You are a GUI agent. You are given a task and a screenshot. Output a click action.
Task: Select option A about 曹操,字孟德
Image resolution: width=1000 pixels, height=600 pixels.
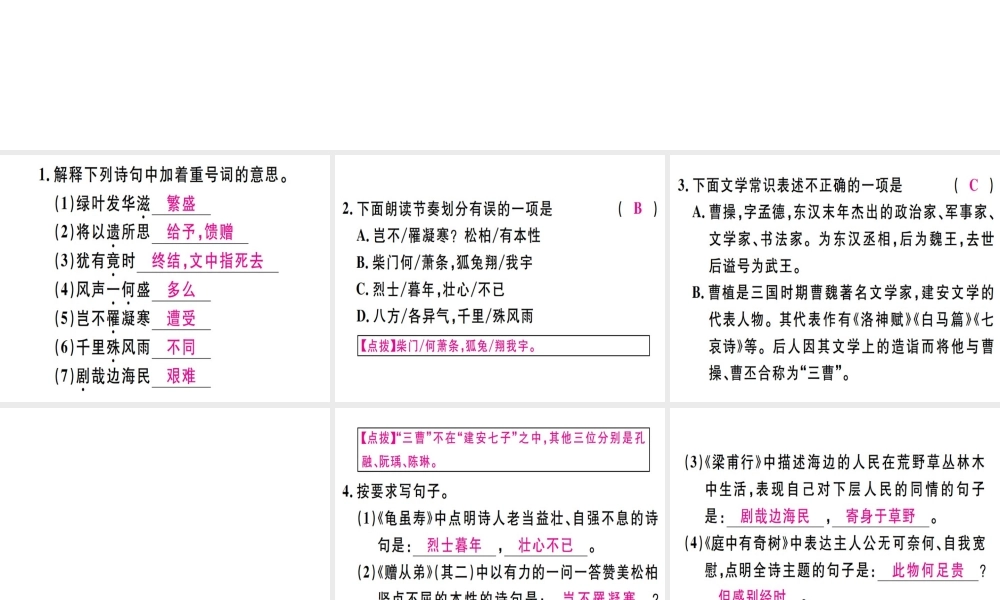coord(843,238)
